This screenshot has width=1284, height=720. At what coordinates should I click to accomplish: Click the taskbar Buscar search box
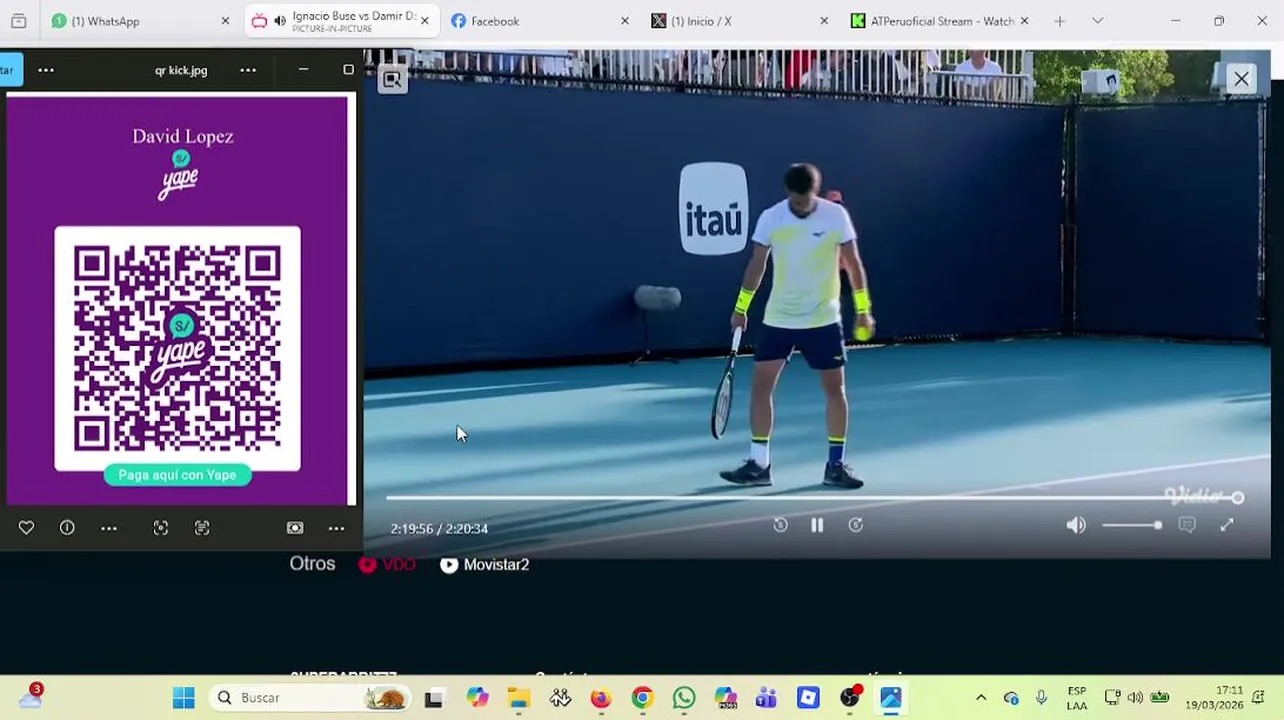coord(310,698)
